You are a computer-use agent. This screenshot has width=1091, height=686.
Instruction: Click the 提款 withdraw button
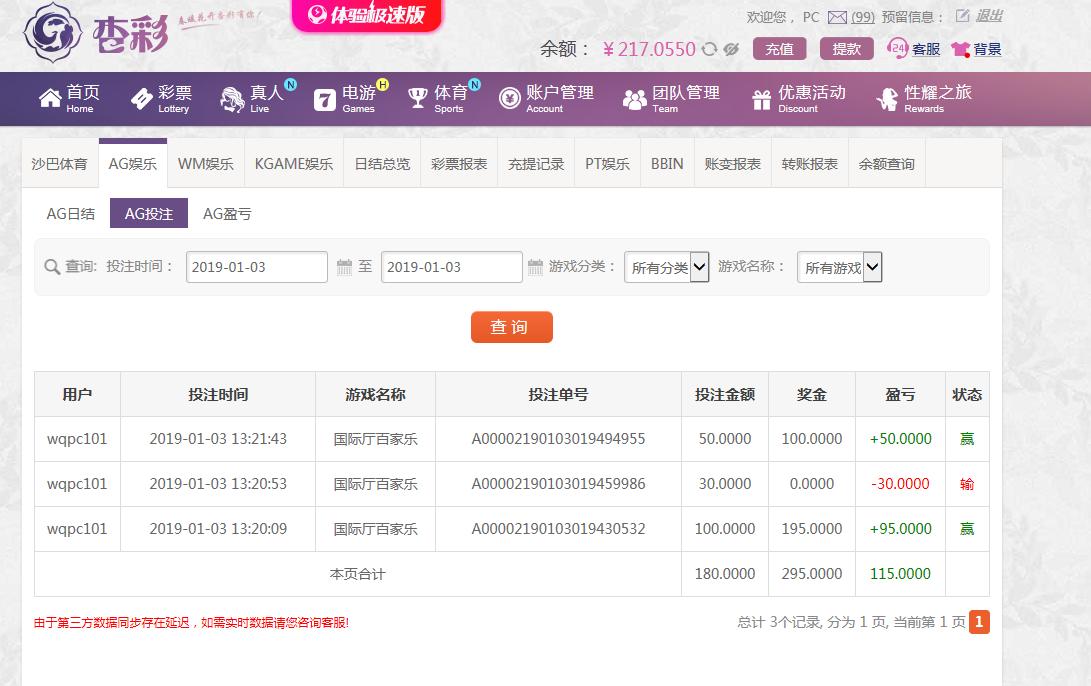846,49
